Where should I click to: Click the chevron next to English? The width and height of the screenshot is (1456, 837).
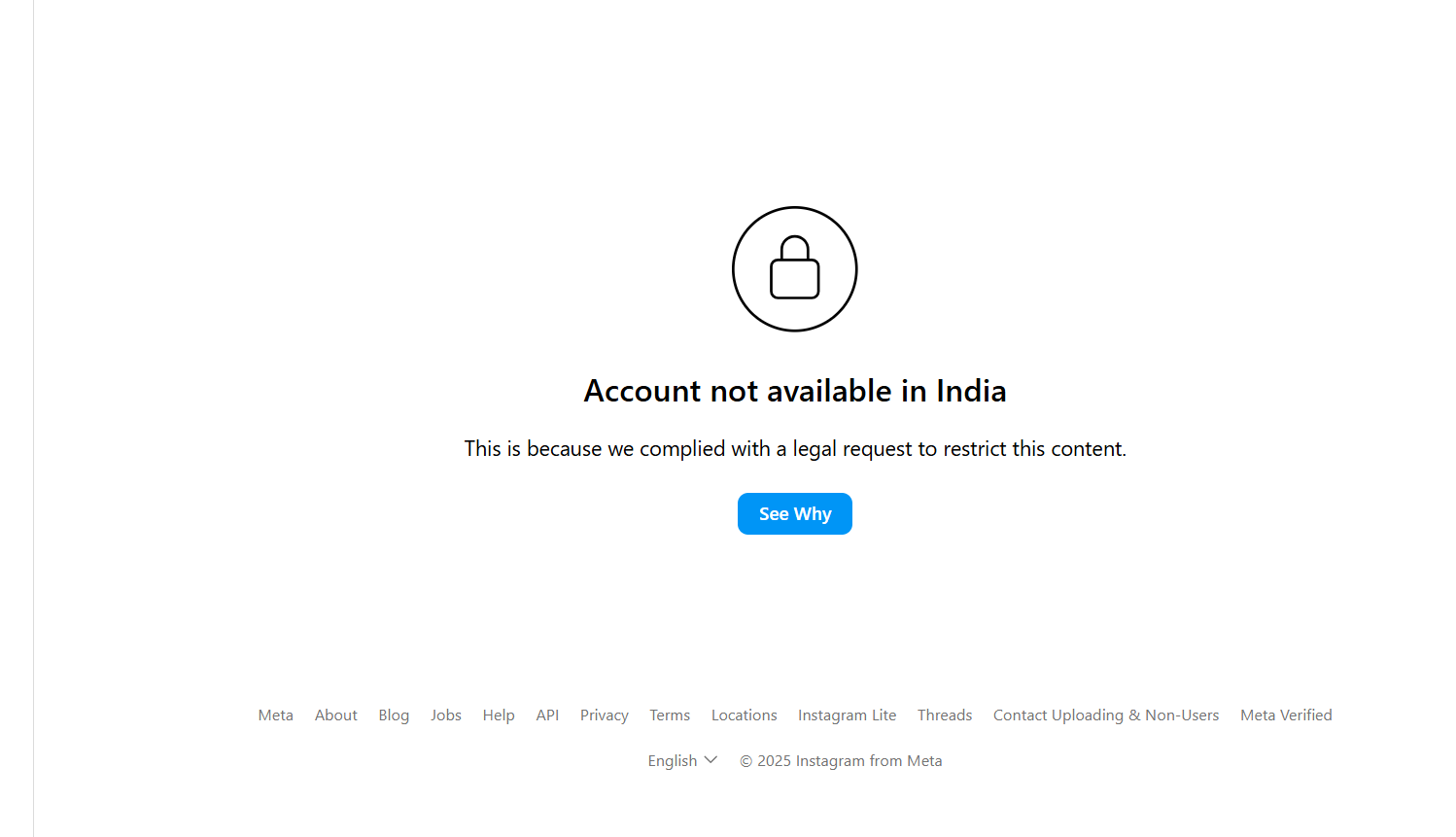coord(711,760)
